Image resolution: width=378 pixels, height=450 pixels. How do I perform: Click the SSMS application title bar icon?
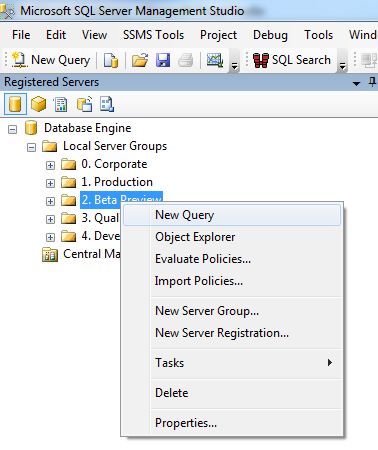(x=7, y=12)
